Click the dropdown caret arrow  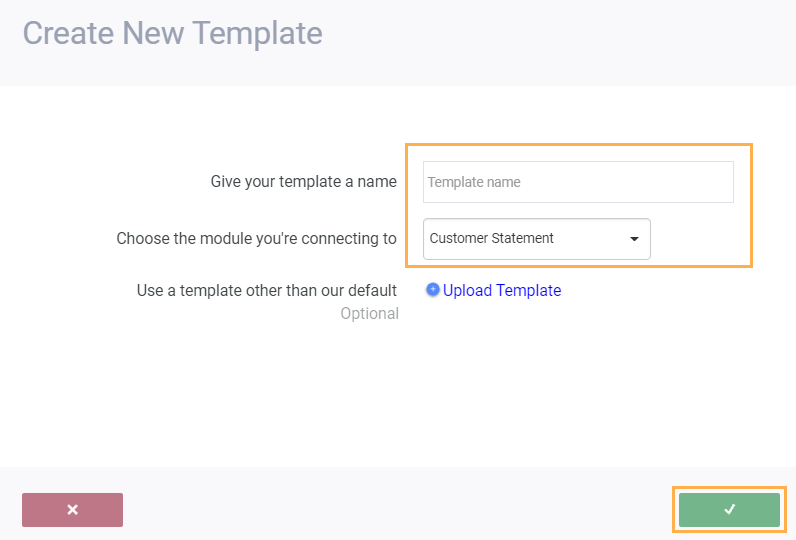coord(634,239)
